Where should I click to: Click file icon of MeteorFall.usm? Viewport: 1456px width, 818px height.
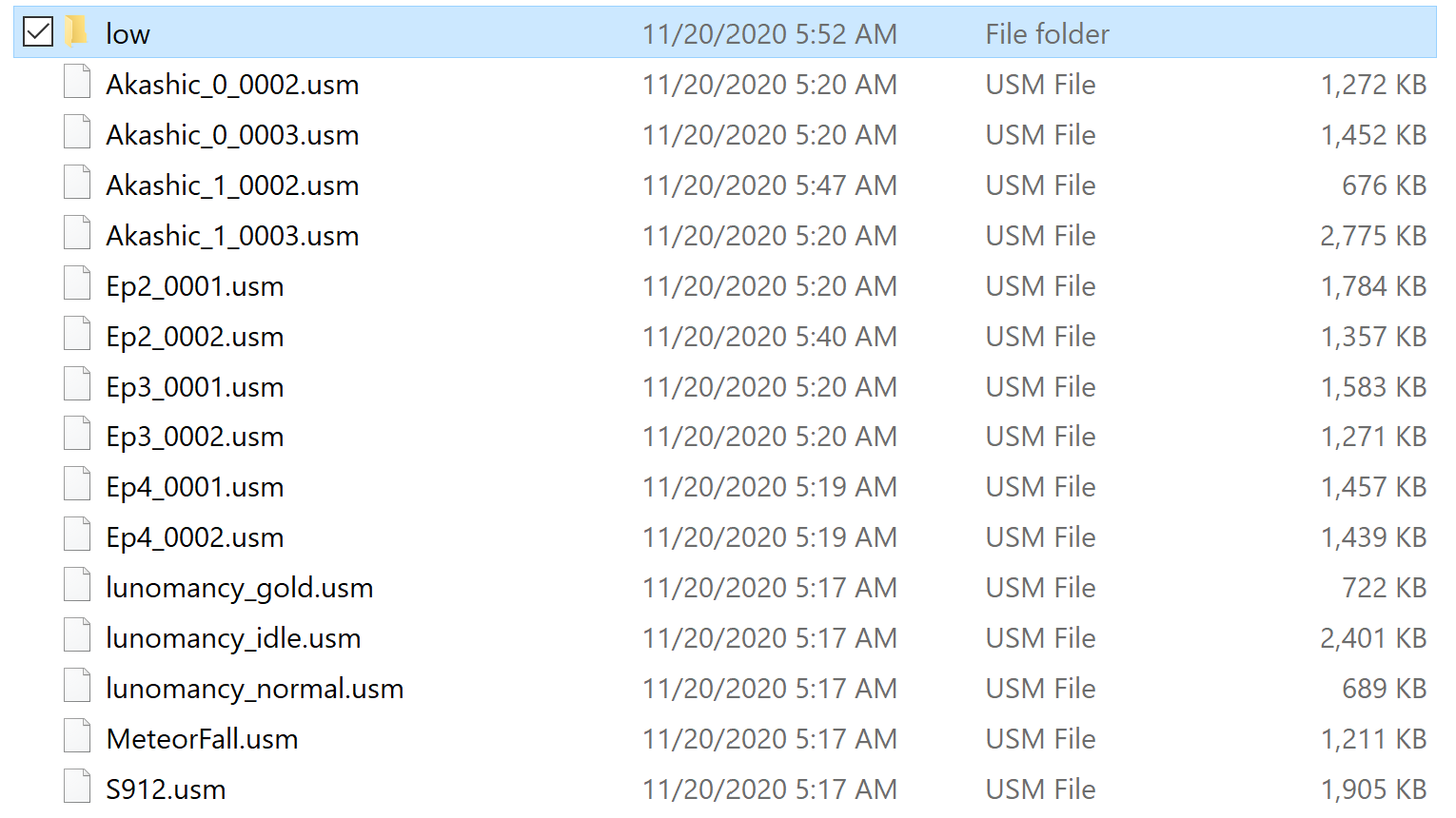click(x=77, y=737)
